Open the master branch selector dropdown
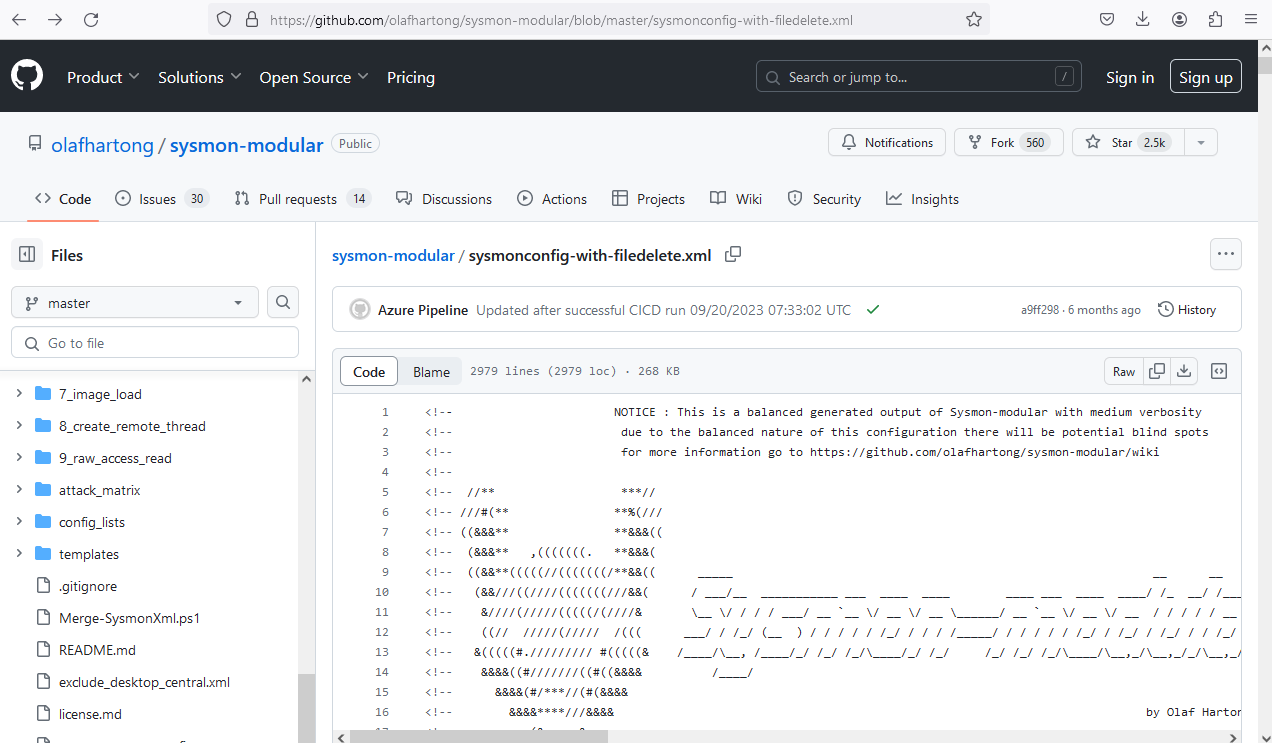The width and height of the screenshot is (1272, 743). pos(135,303)
